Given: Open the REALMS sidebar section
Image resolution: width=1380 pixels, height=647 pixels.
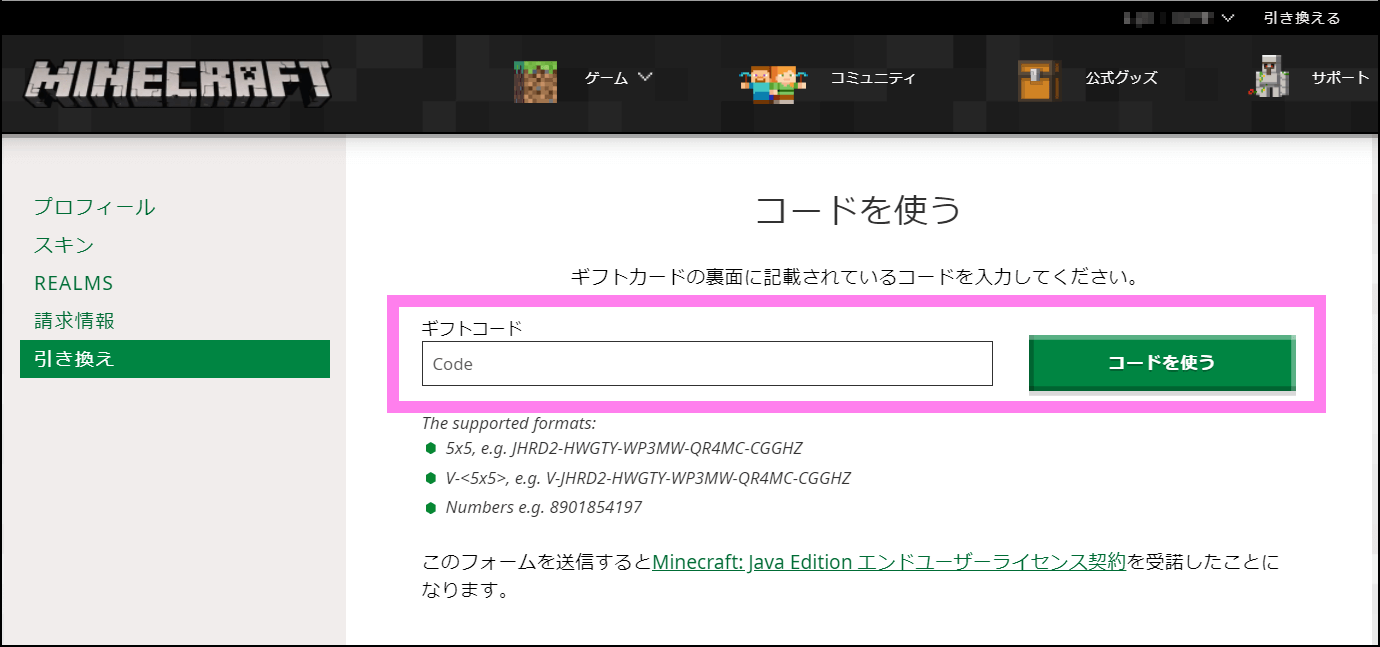Looking at the screenshot, I should point(74,283).
